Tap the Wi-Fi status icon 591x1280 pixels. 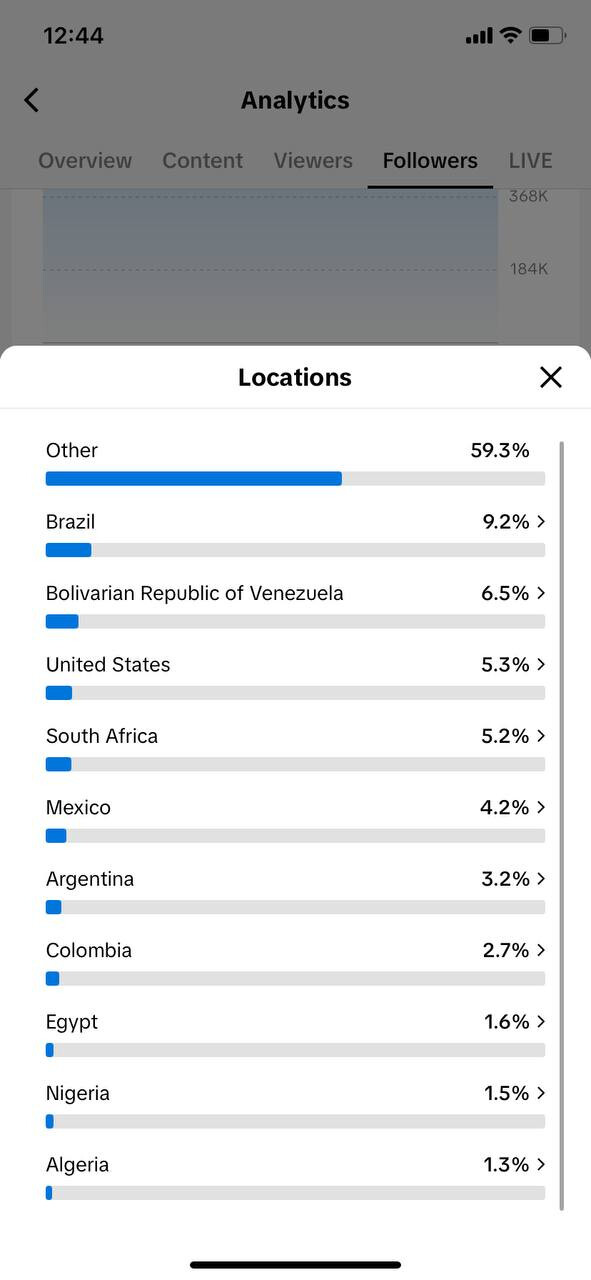click(x=511, y=36)
